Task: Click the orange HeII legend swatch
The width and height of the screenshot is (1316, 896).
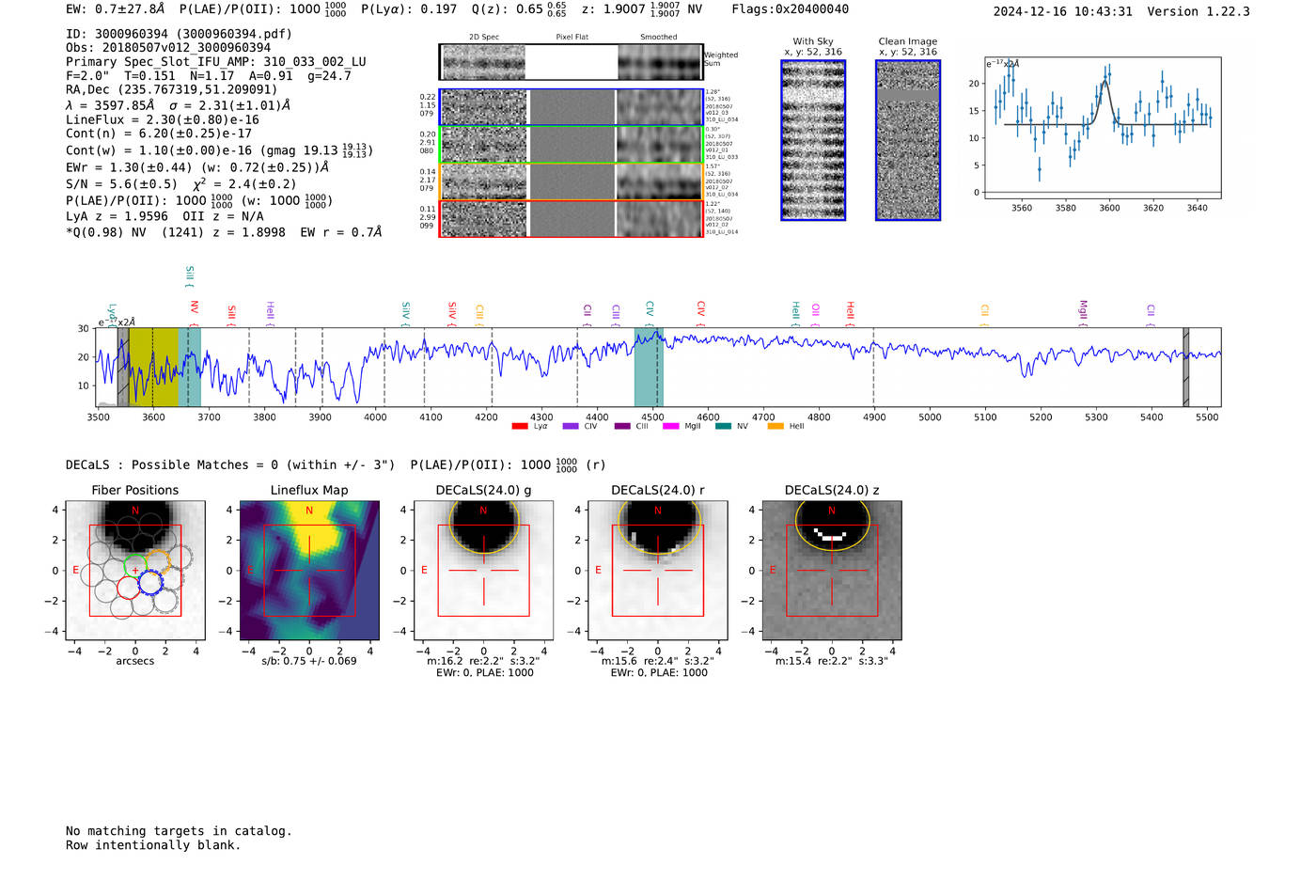Action: tap(775, 427)
